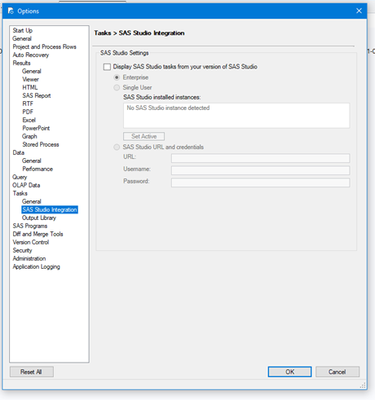This screenshot has height=400, width=375.
Task: Choose SAS Studio URL and credentials option
Action: [117, 147]
